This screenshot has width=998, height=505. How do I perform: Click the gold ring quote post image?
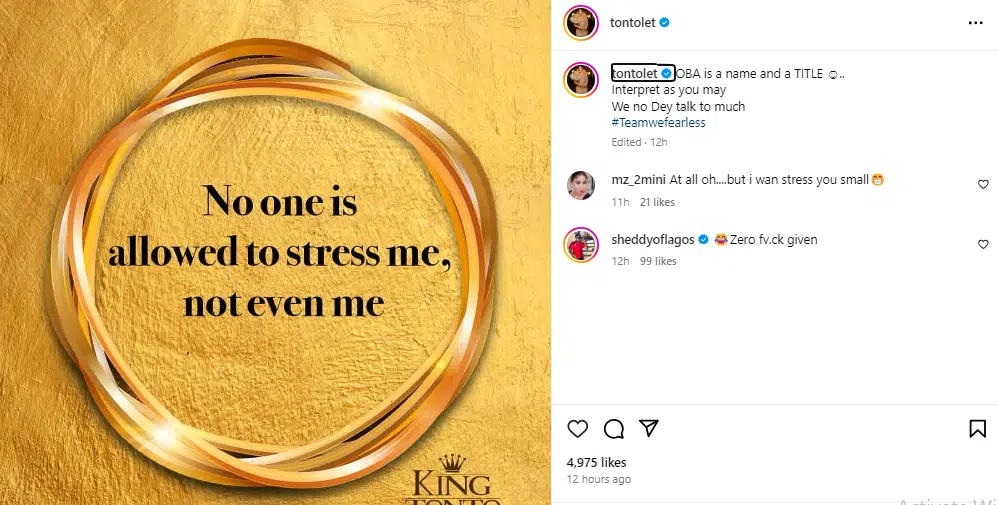[x=275, y=252]
